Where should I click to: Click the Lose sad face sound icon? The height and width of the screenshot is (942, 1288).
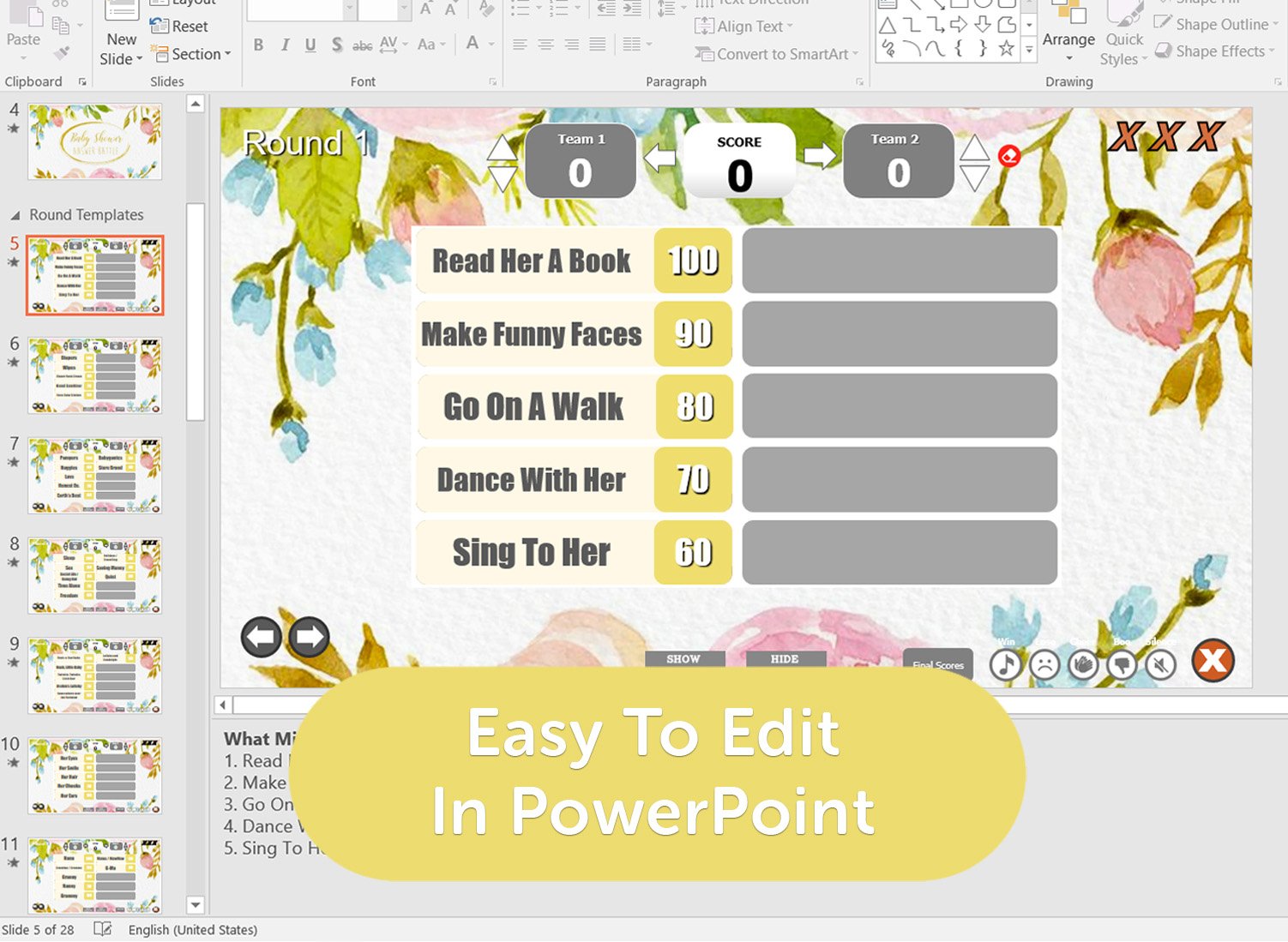(1044, 664)
